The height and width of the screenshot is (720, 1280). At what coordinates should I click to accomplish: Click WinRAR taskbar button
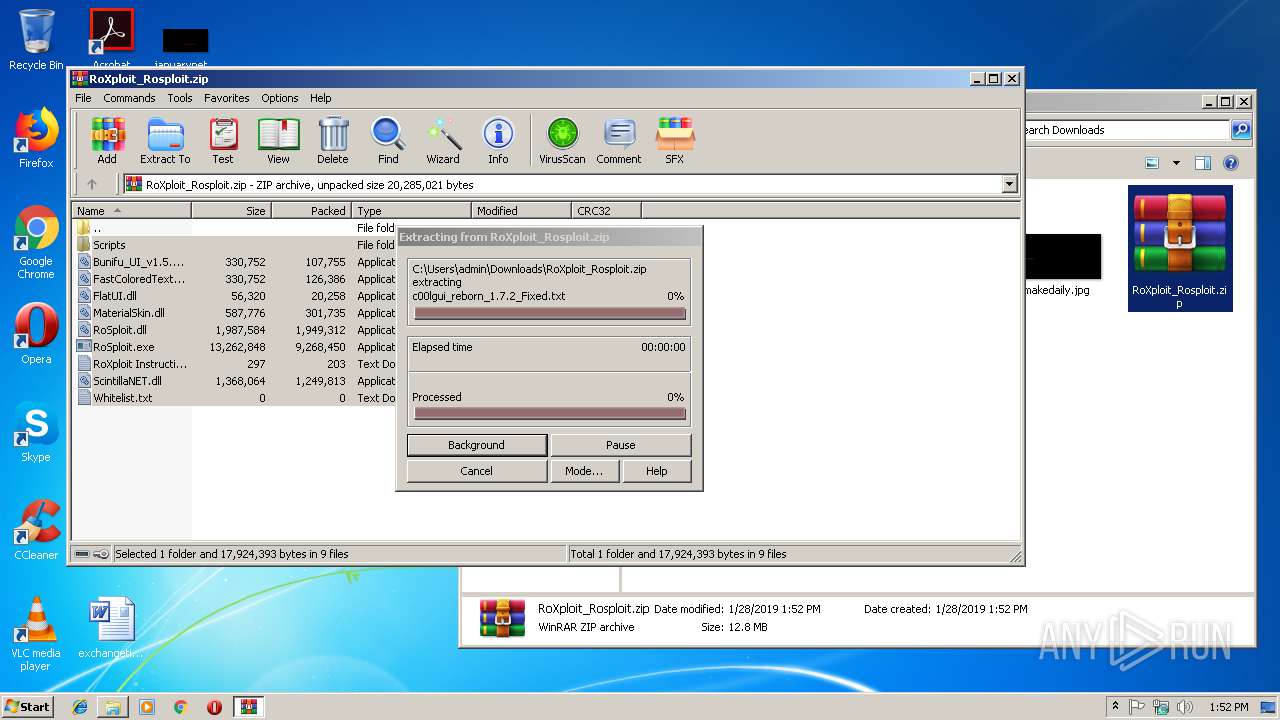click(249, 707)
